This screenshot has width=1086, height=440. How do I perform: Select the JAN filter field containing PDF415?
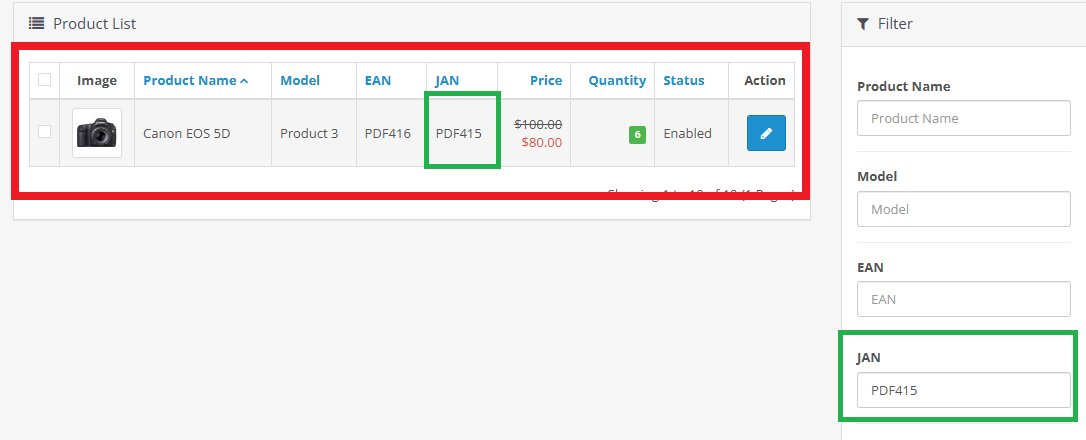964,390
